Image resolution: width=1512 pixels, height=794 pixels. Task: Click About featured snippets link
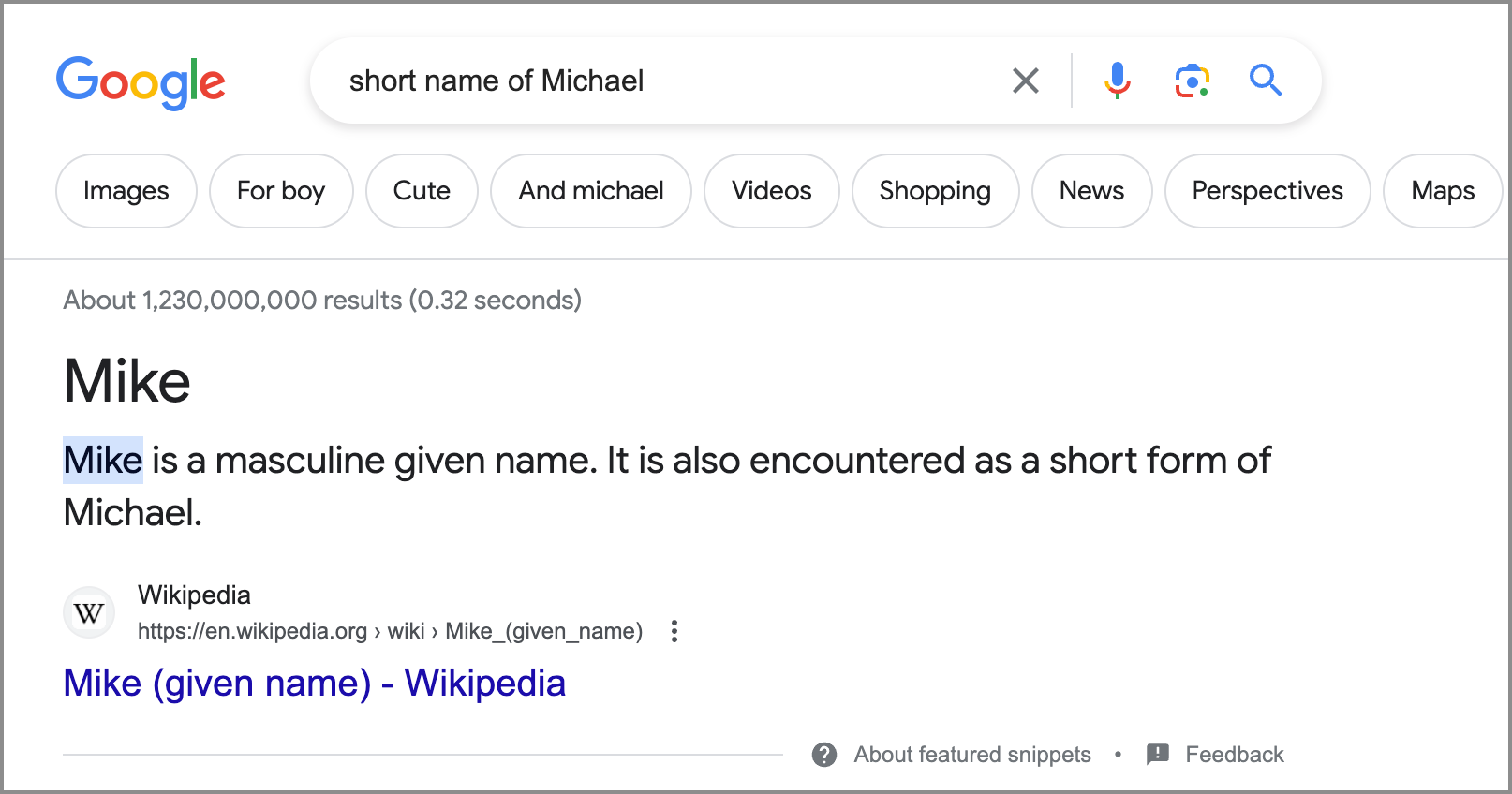pyautogui.click(x=972, y=755)
